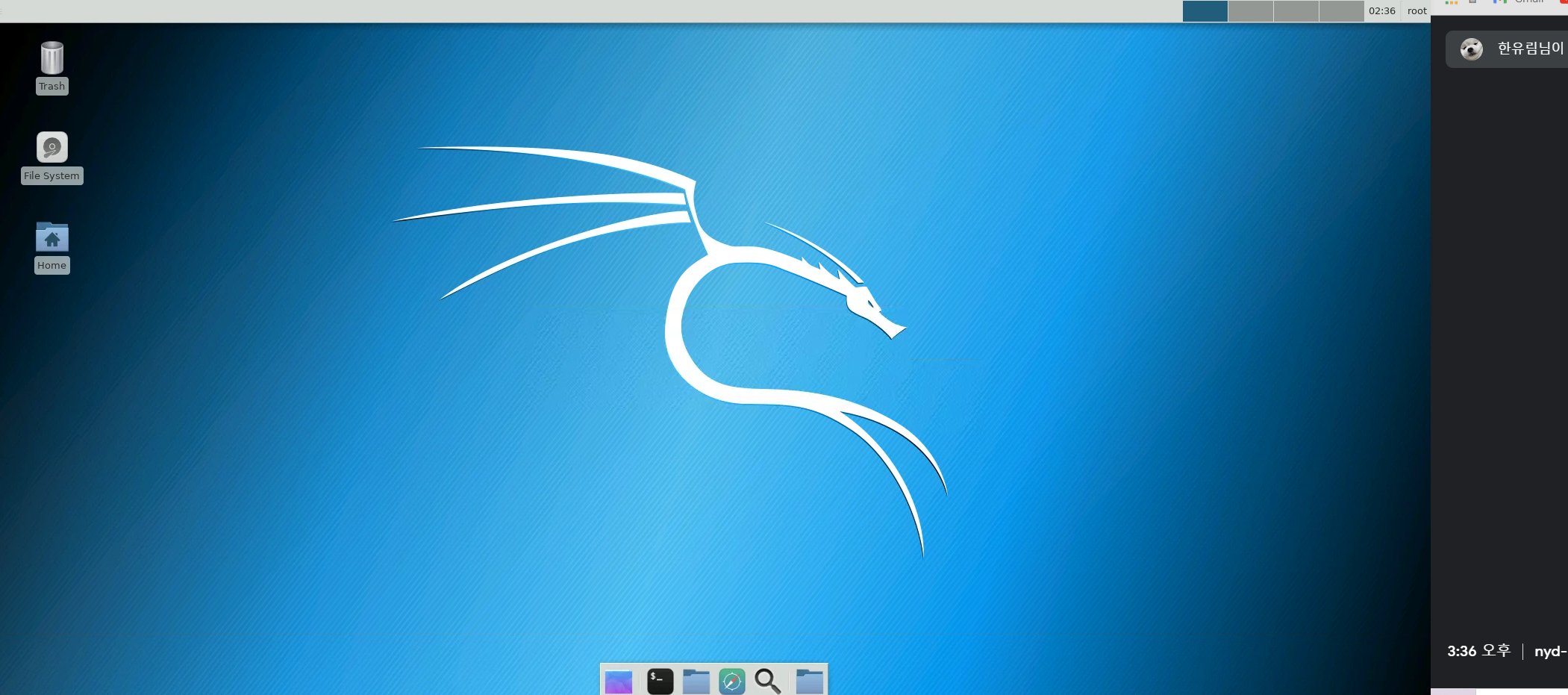The height and width of the screenshot is (695, 1568).
Task: Open the magnifier application finder icon
Action: coord(768,681)
